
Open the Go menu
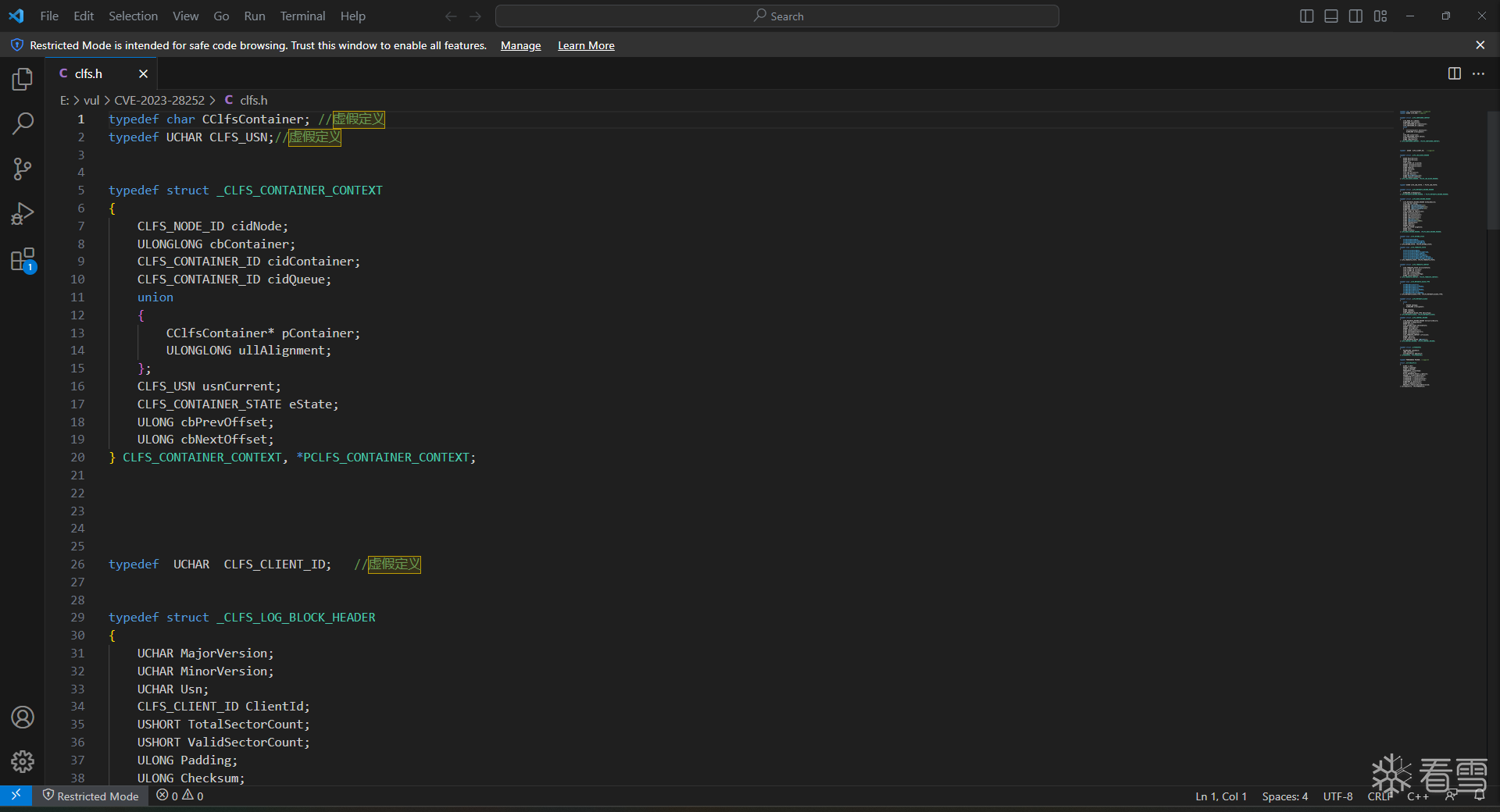(221, 16)
